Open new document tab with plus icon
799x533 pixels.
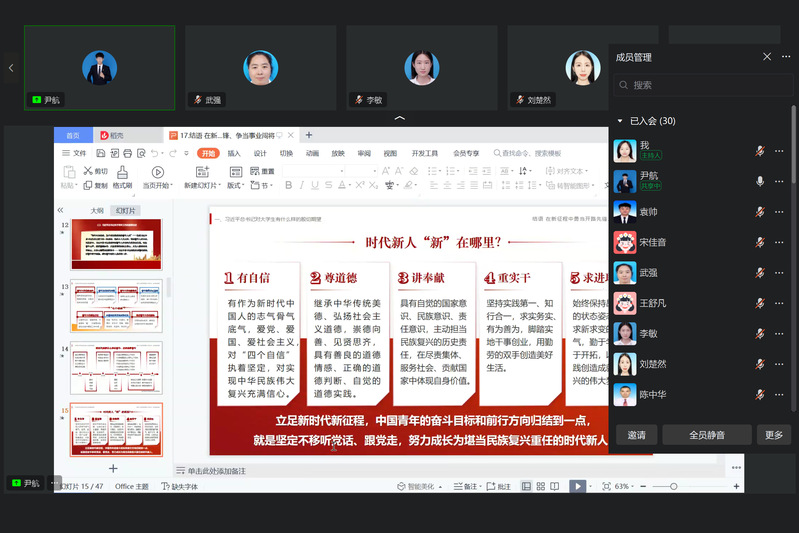tap(309, 135)
